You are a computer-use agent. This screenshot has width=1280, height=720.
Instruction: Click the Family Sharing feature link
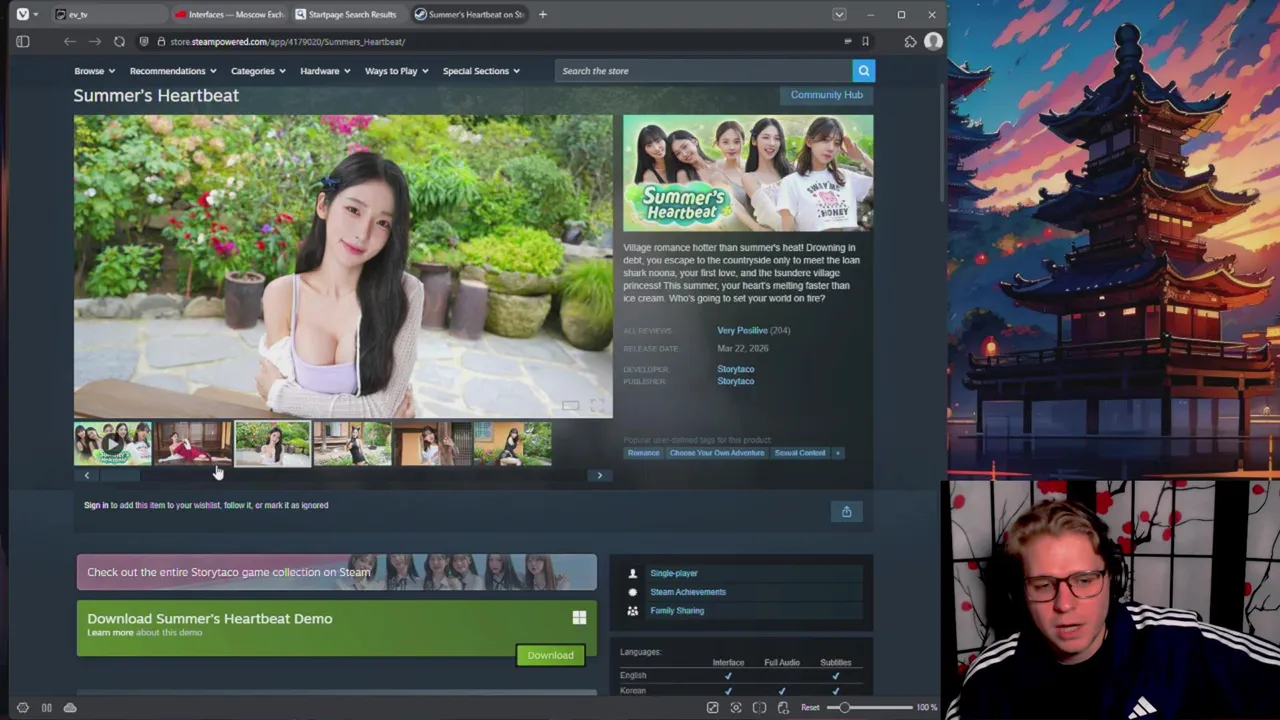click(677, 611)
